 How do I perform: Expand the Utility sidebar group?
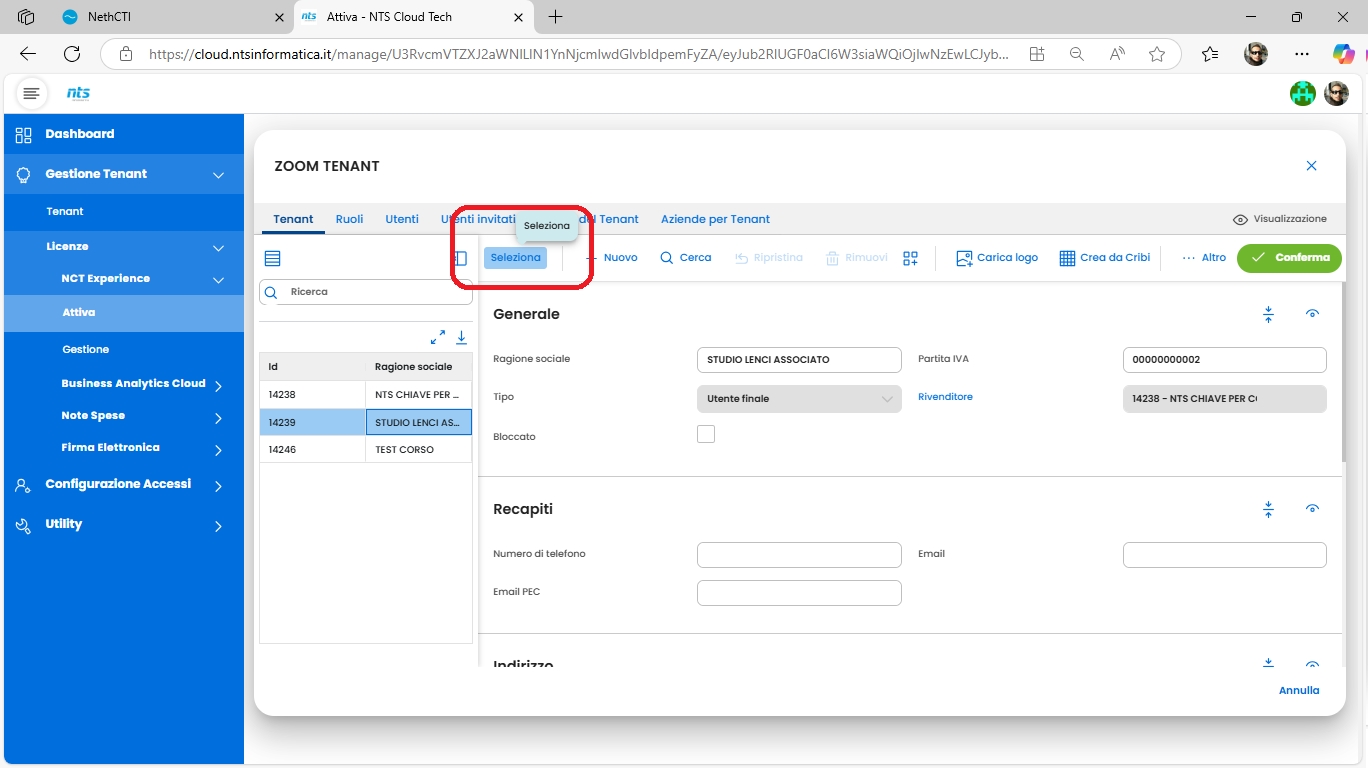click(218, 526)
